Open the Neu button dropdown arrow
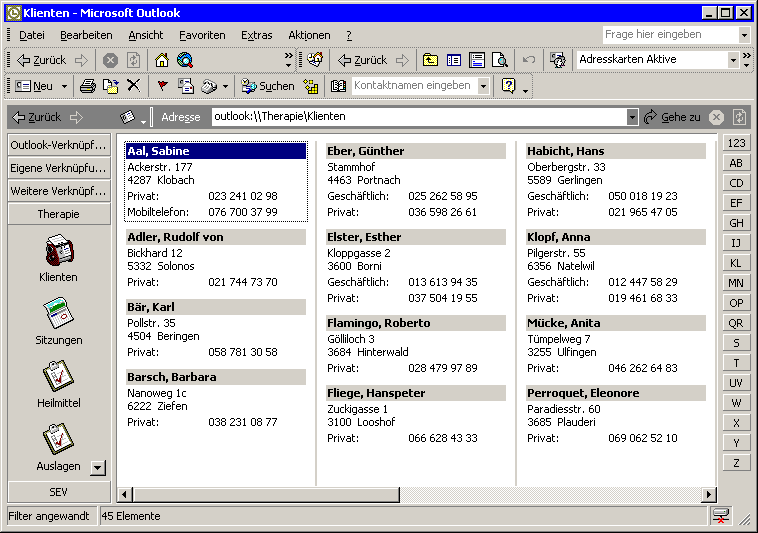 [x=64, y=86]
